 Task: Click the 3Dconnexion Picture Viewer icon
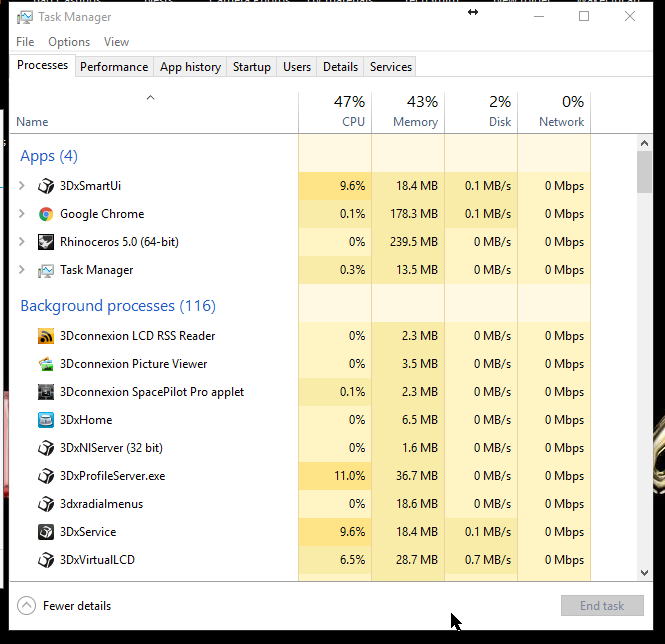click(x=46, y=364)
